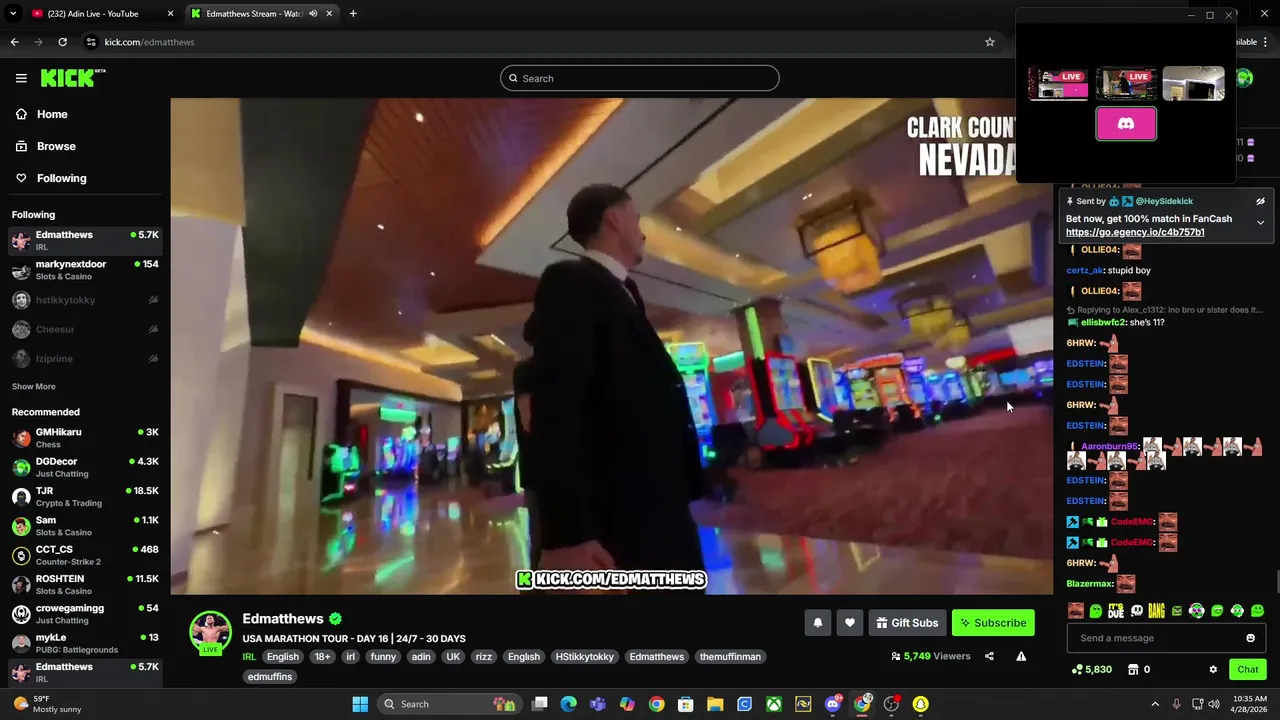Viewport: 1280px width, 720px height.
Task: Open GMHikaru recommended channel
Action: click(85, 438)
